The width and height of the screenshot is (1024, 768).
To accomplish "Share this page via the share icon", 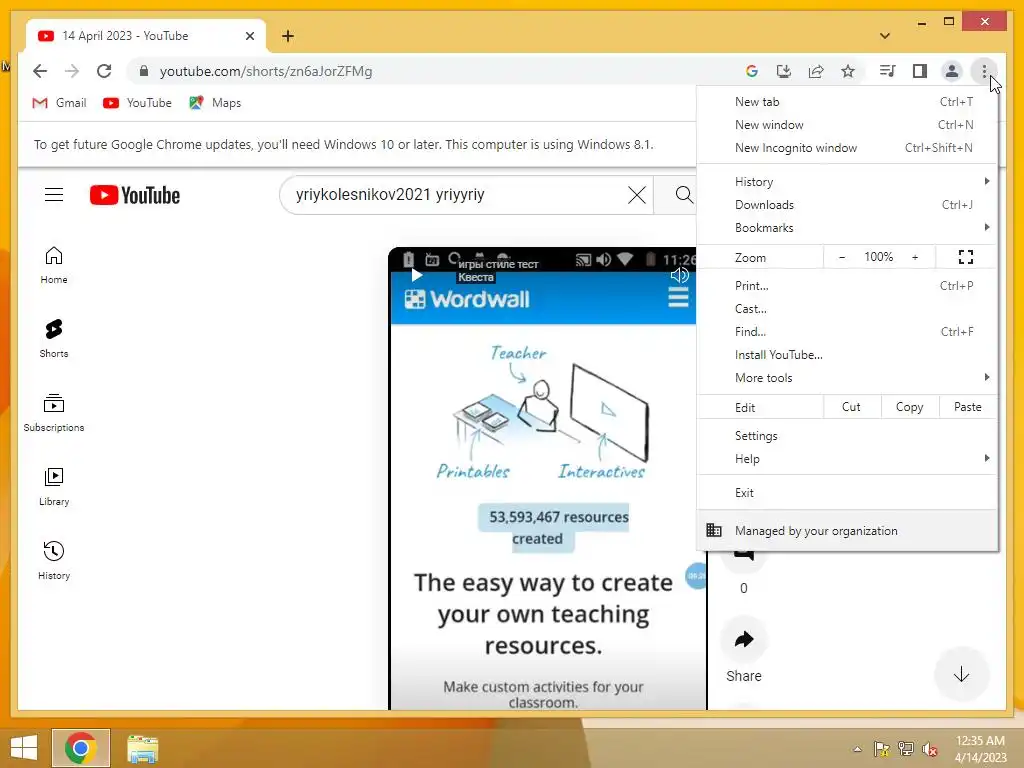I will coord(816,71).
